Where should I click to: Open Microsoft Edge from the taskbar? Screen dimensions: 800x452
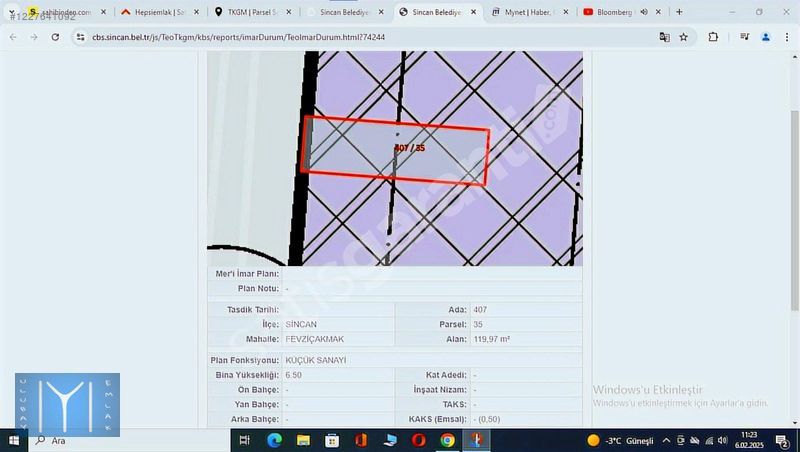coord(274,440)
